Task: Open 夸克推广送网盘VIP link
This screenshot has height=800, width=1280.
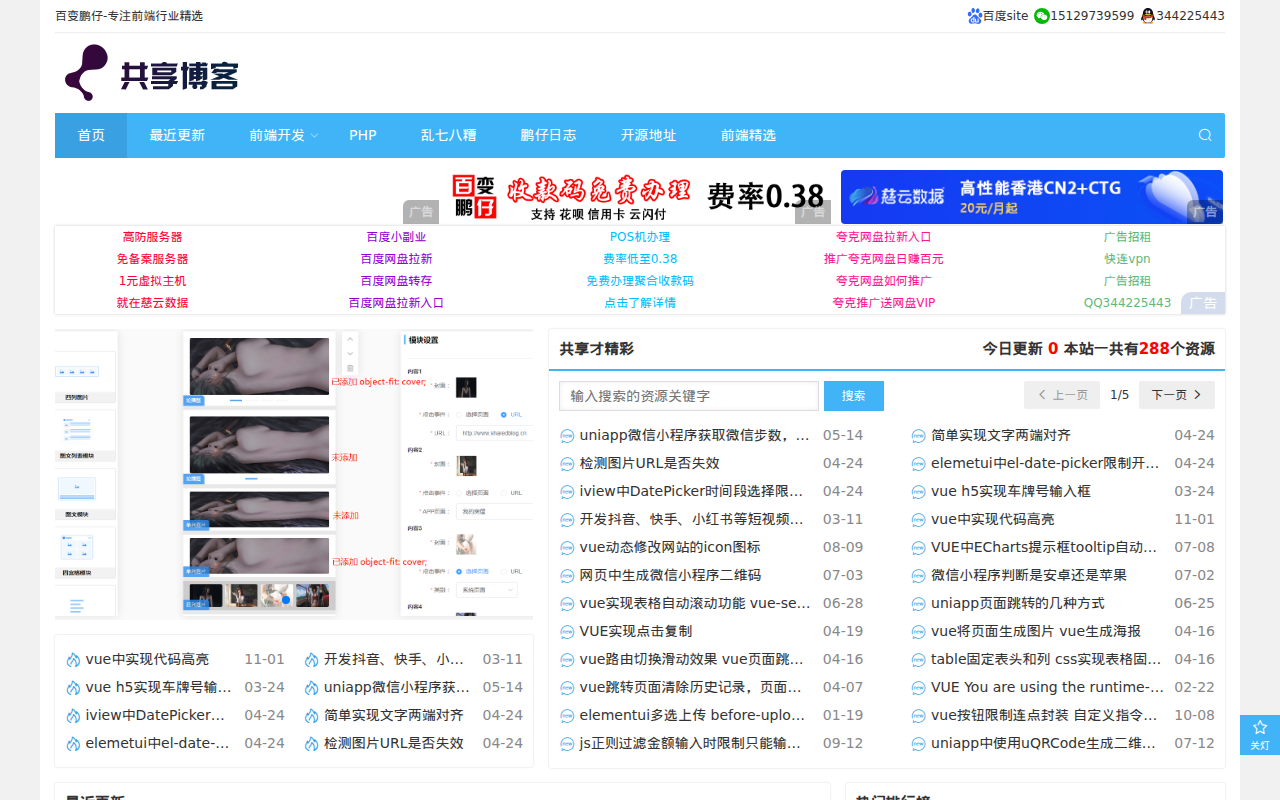Action: [x=884, y=303]
